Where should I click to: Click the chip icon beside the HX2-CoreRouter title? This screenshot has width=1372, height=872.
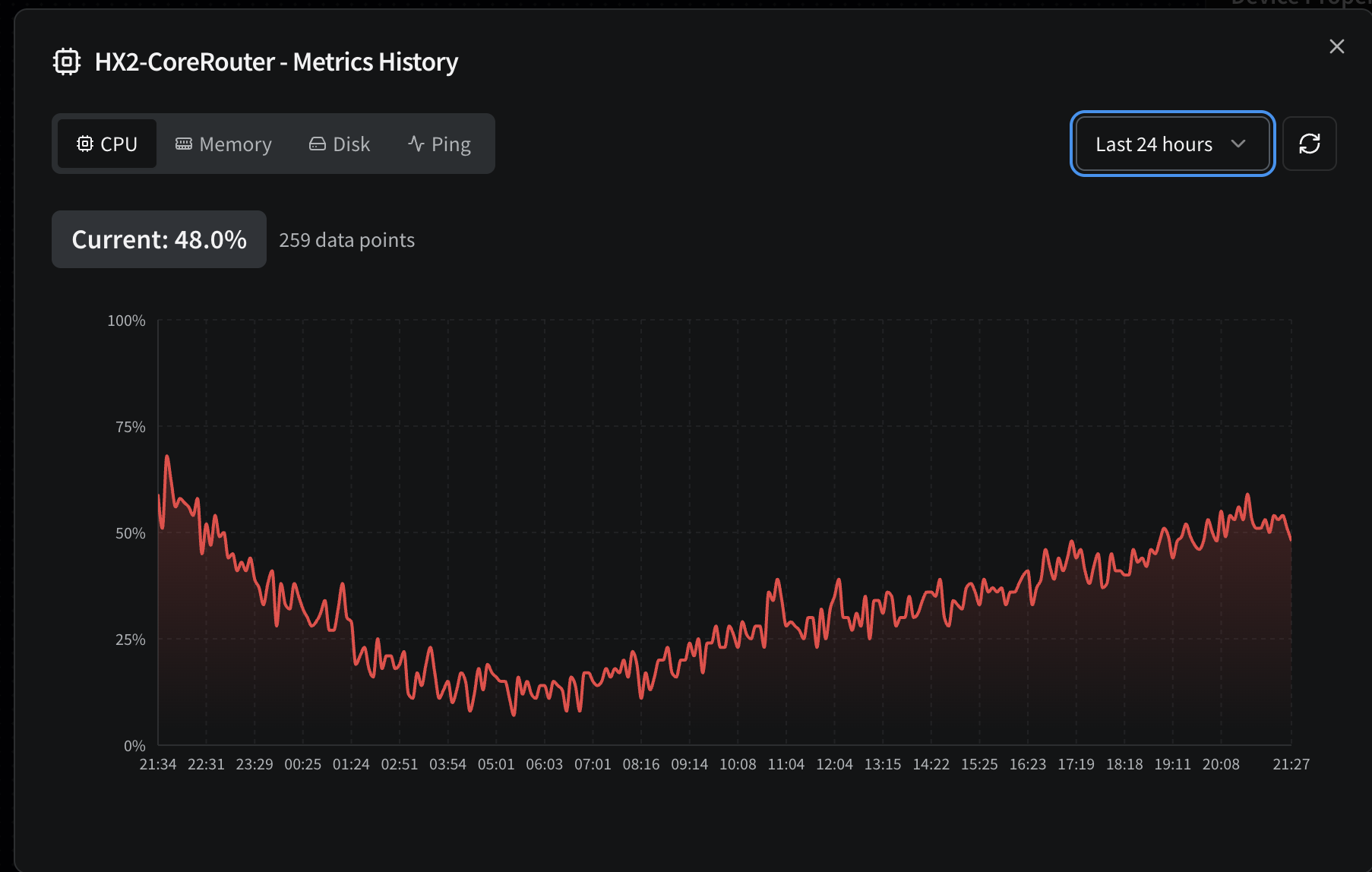pos(67,62)
